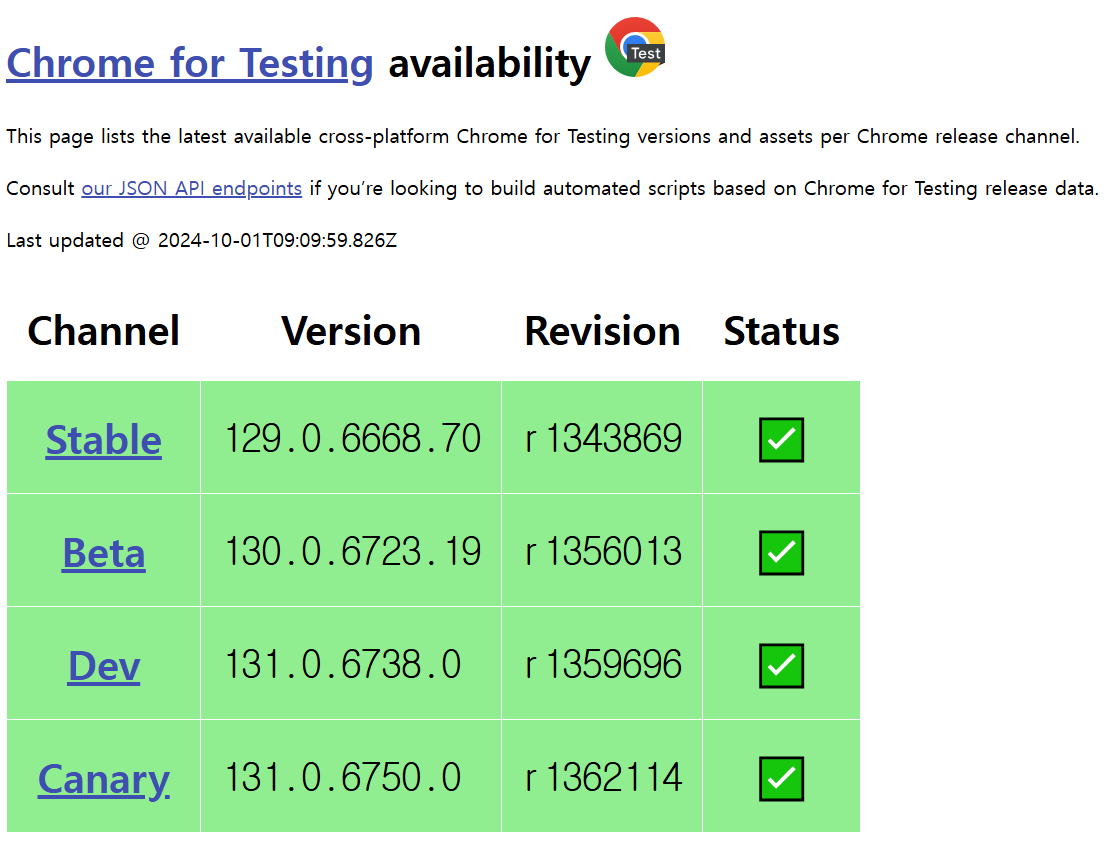Click the Version column header

coord(351,331)
